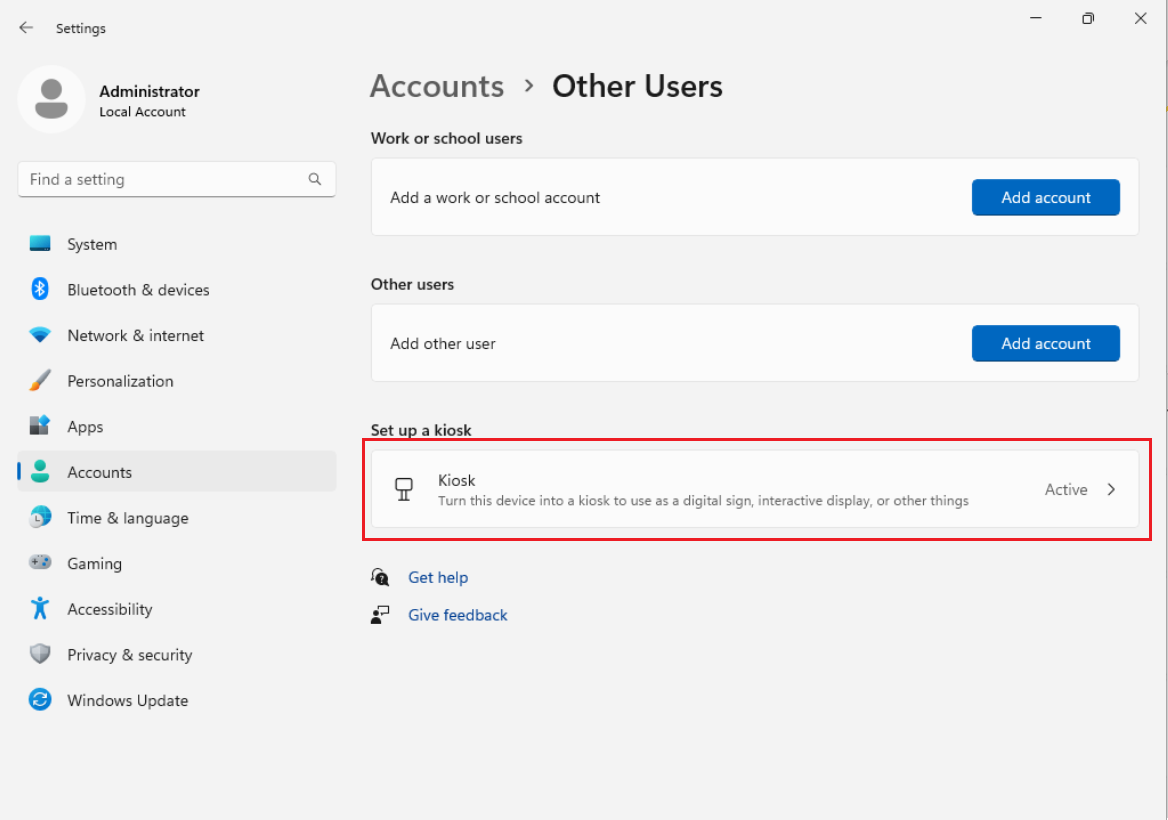Minimize the Settings window
Viewport: 1168px width, 820px height.
(x=1035, y=18)
